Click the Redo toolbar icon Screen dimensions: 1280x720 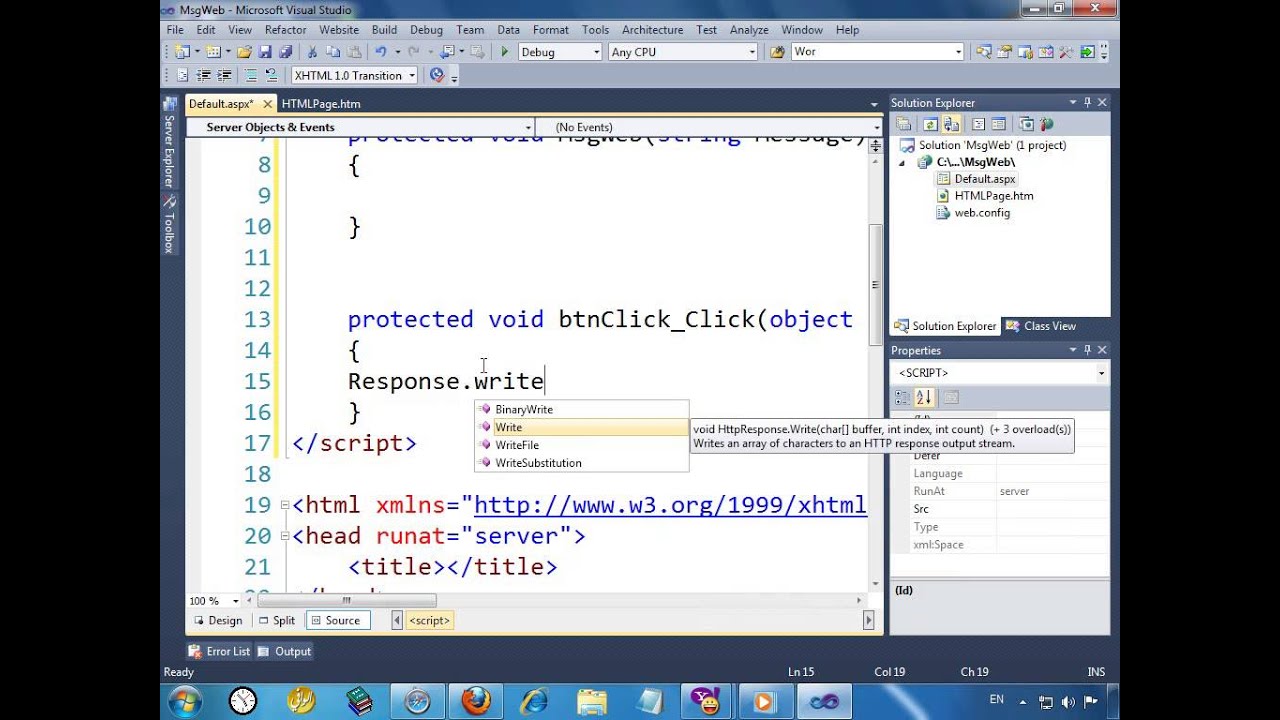(x=413, y=52)
